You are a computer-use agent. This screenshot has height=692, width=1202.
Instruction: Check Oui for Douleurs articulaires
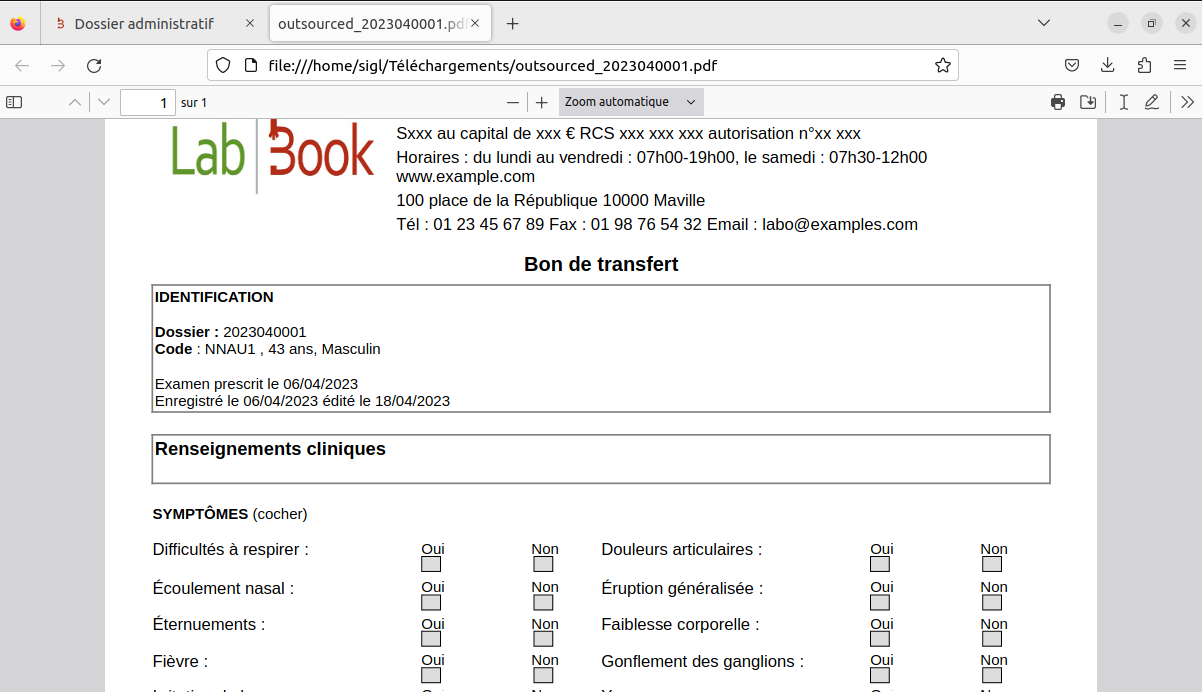tap(880, 564)
